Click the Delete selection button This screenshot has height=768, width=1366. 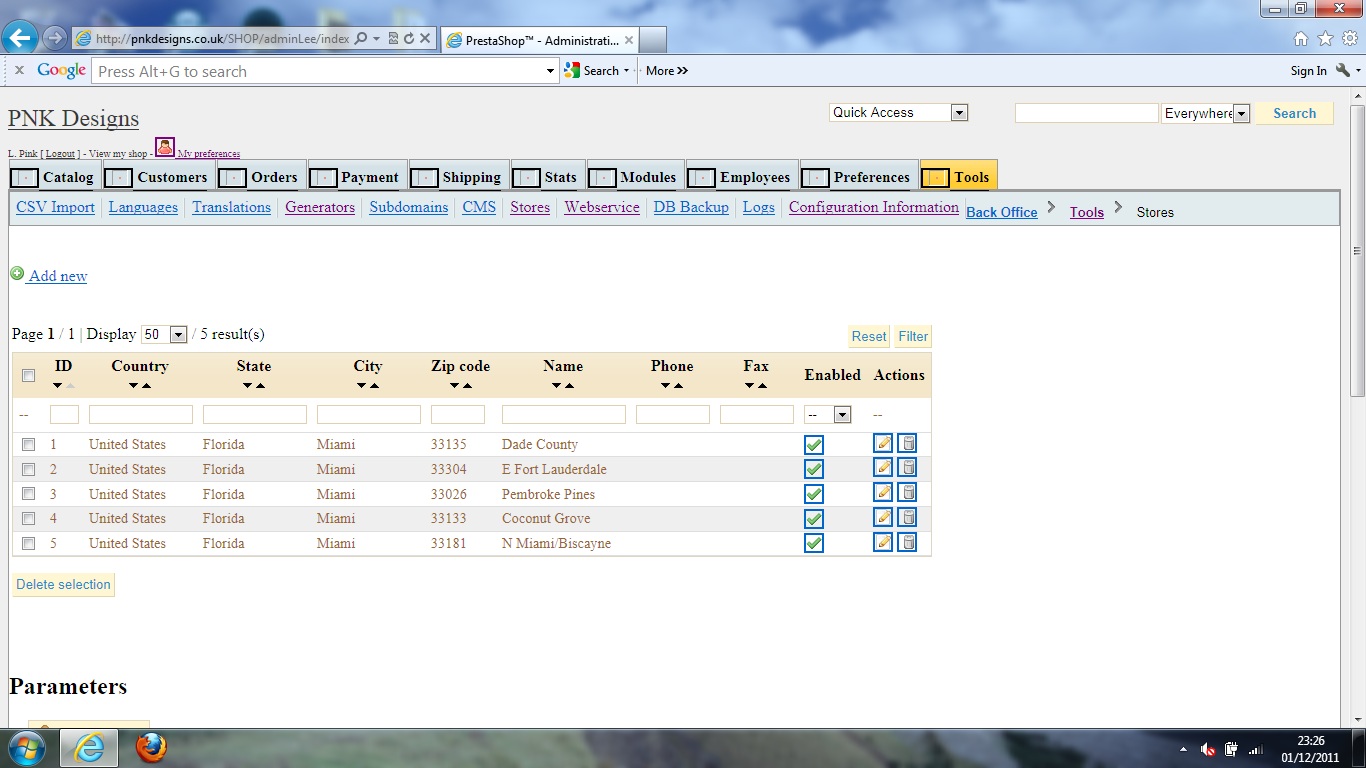click(x=63, y=584)
